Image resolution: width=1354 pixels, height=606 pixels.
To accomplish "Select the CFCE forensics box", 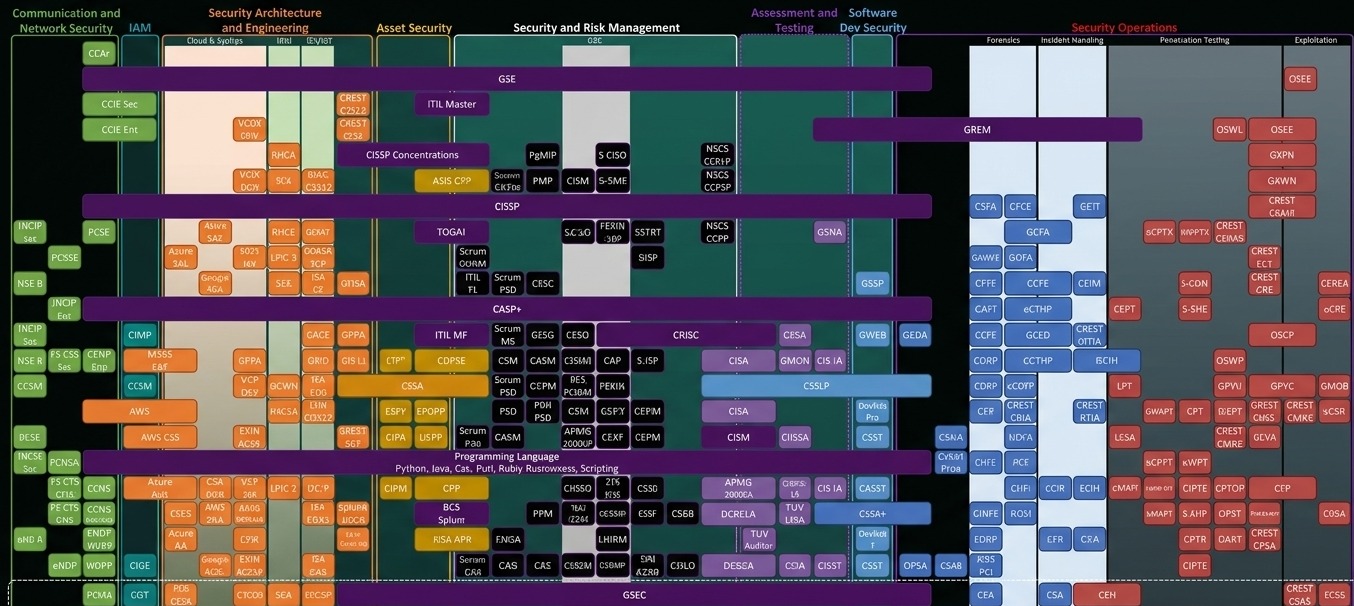I will (x=1020, y=207).
